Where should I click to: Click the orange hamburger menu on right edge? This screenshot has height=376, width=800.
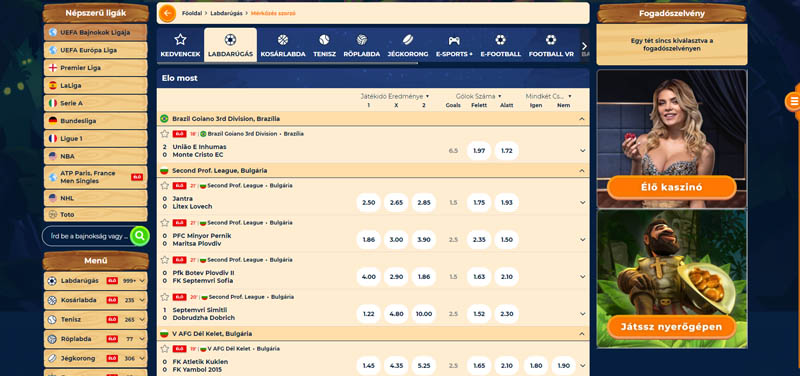tap(793, 101)
